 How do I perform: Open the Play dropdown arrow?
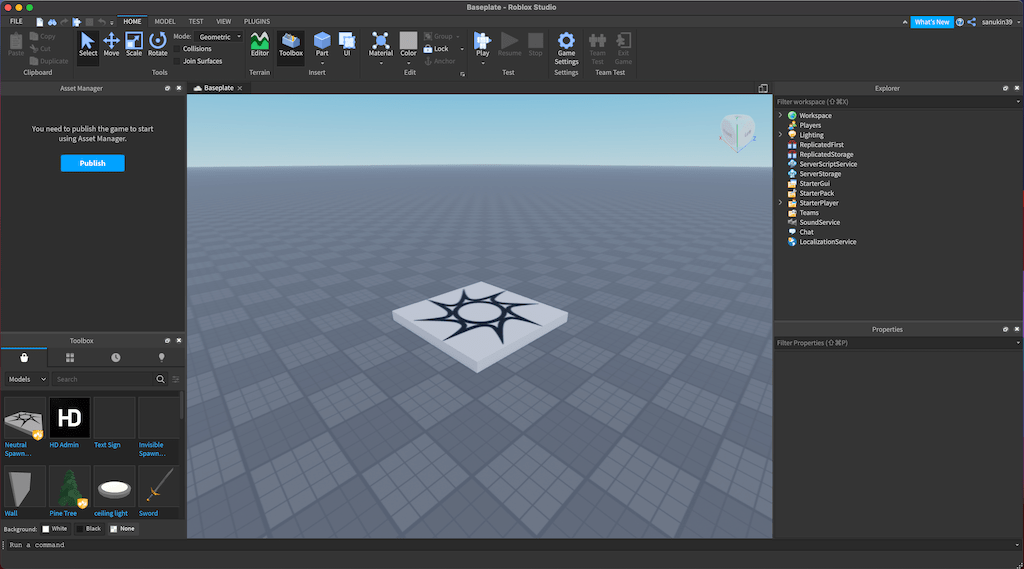pos(483,63)
